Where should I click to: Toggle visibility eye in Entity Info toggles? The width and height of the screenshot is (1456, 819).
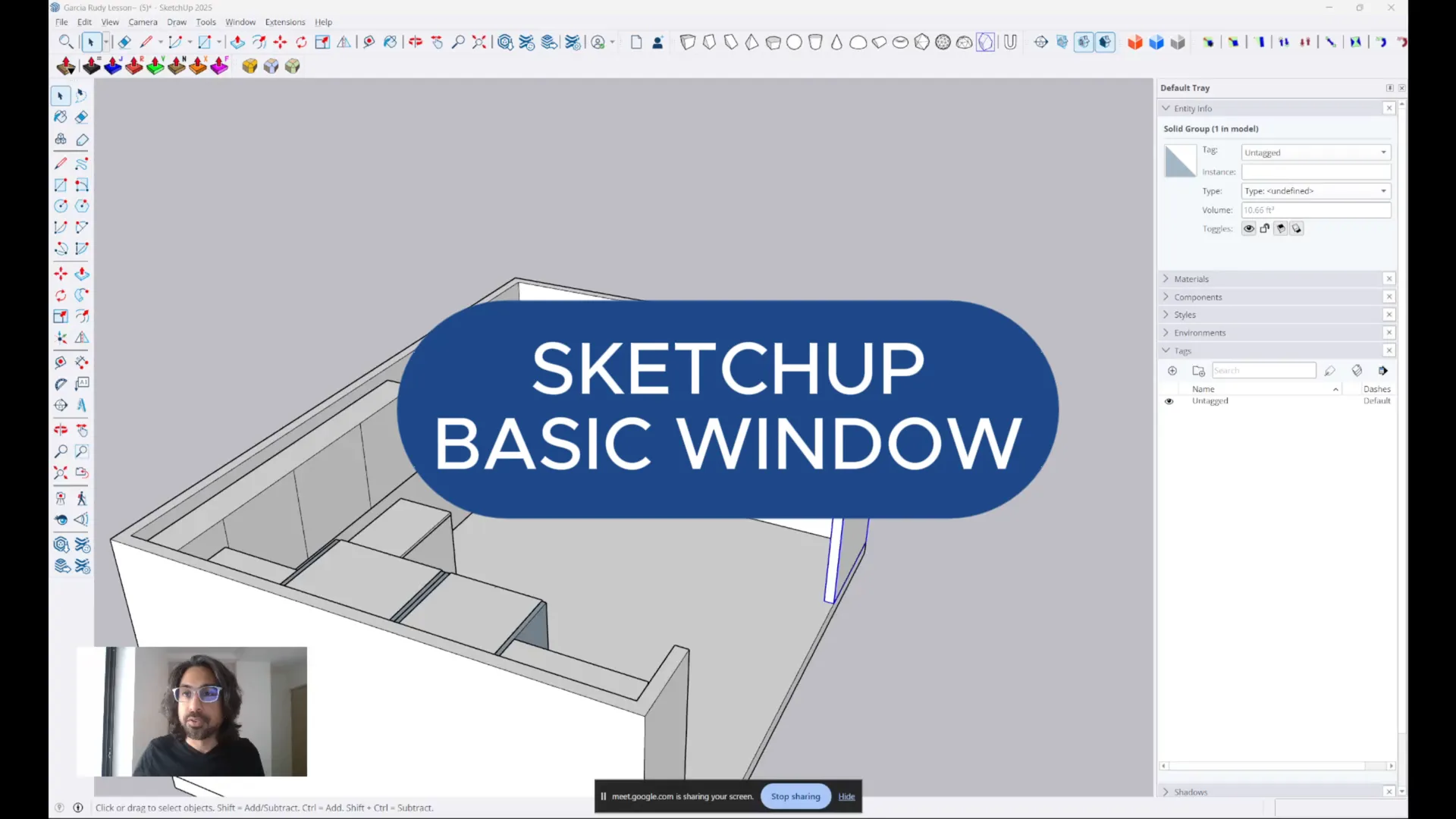pyautogui.click(x=1249, y=228)
